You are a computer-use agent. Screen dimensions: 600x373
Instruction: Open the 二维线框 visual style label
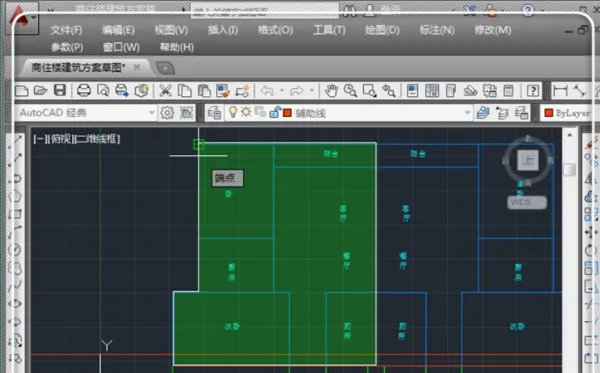click(96, 139)
